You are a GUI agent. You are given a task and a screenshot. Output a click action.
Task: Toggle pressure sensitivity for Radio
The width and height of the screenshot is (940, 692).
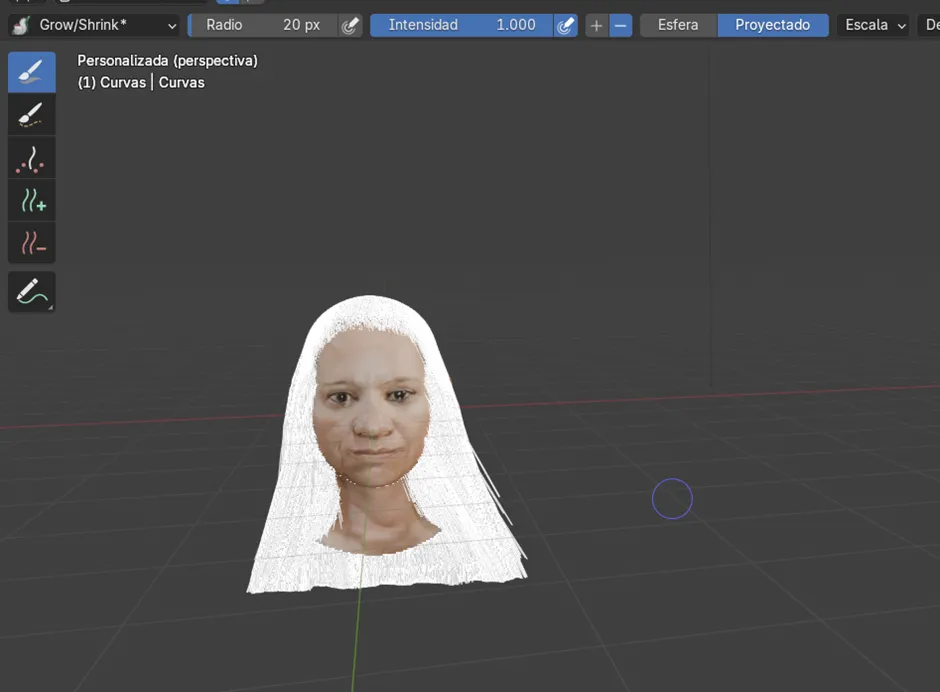click(349, 25)
